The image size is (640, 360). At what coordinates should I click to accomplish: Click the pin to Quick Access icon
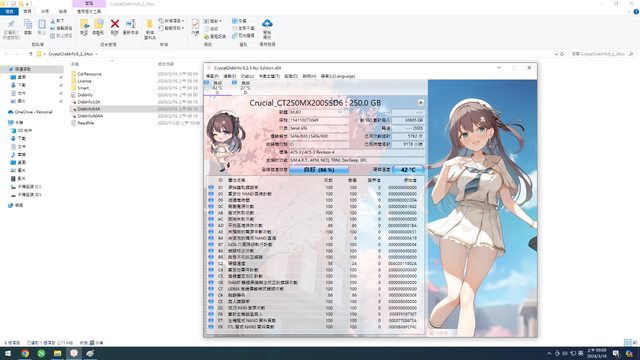(x=11, y=24)
